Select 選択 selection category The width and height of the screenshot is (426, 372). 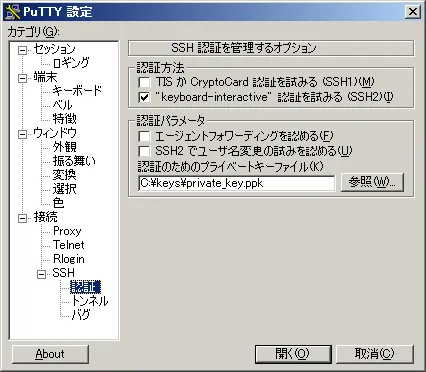[64, 189]
